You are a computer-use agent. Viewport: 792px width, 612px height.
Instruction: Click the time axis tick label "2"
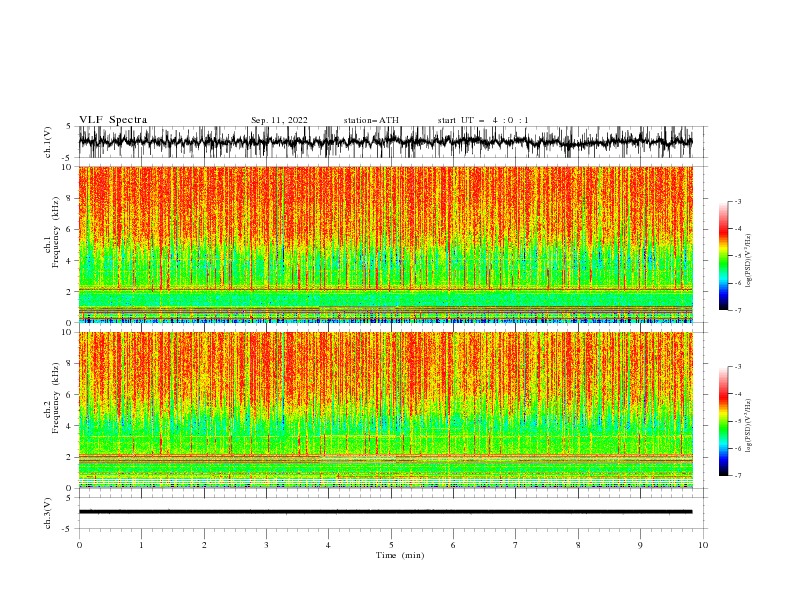(204, 545)
